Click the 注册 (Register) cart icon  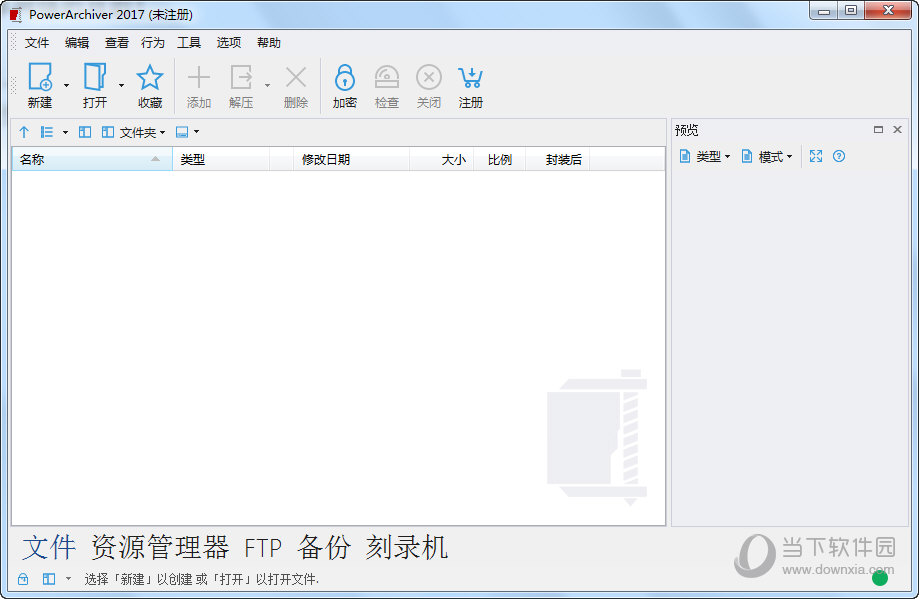(x=470, y=77)
